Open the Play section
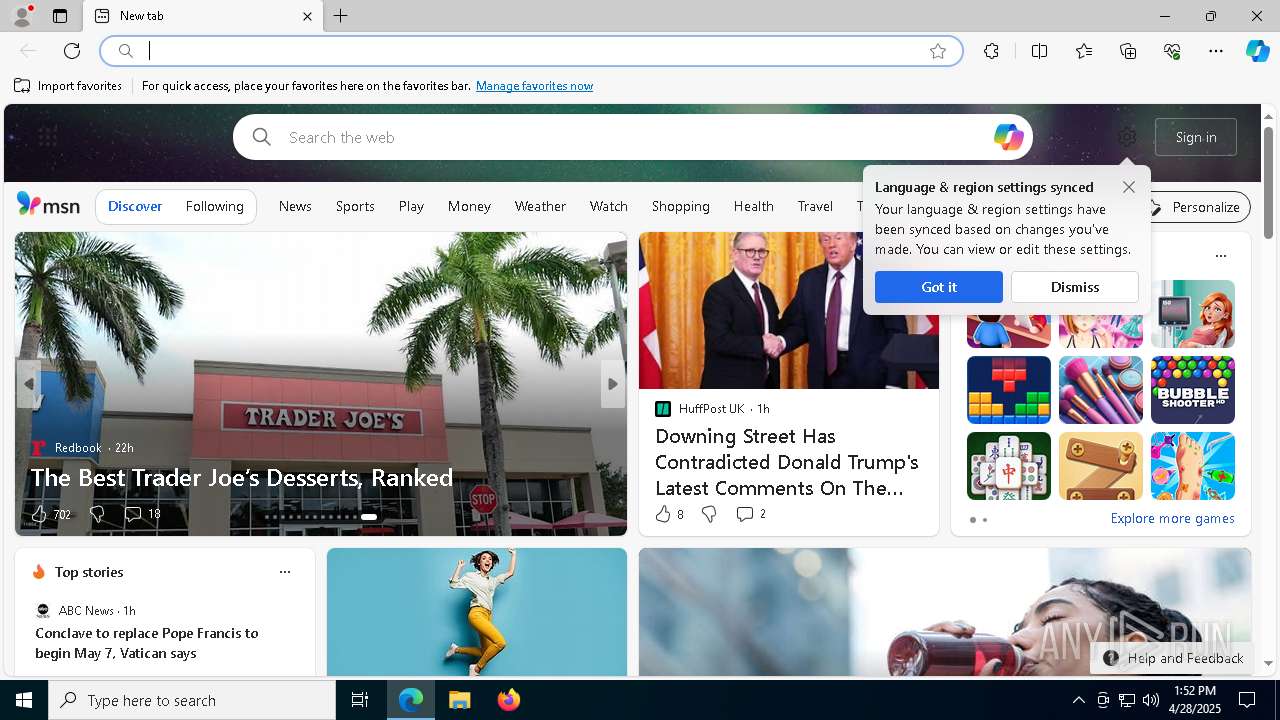Screen dimensions: 1280x720 [x=411, y=206]
